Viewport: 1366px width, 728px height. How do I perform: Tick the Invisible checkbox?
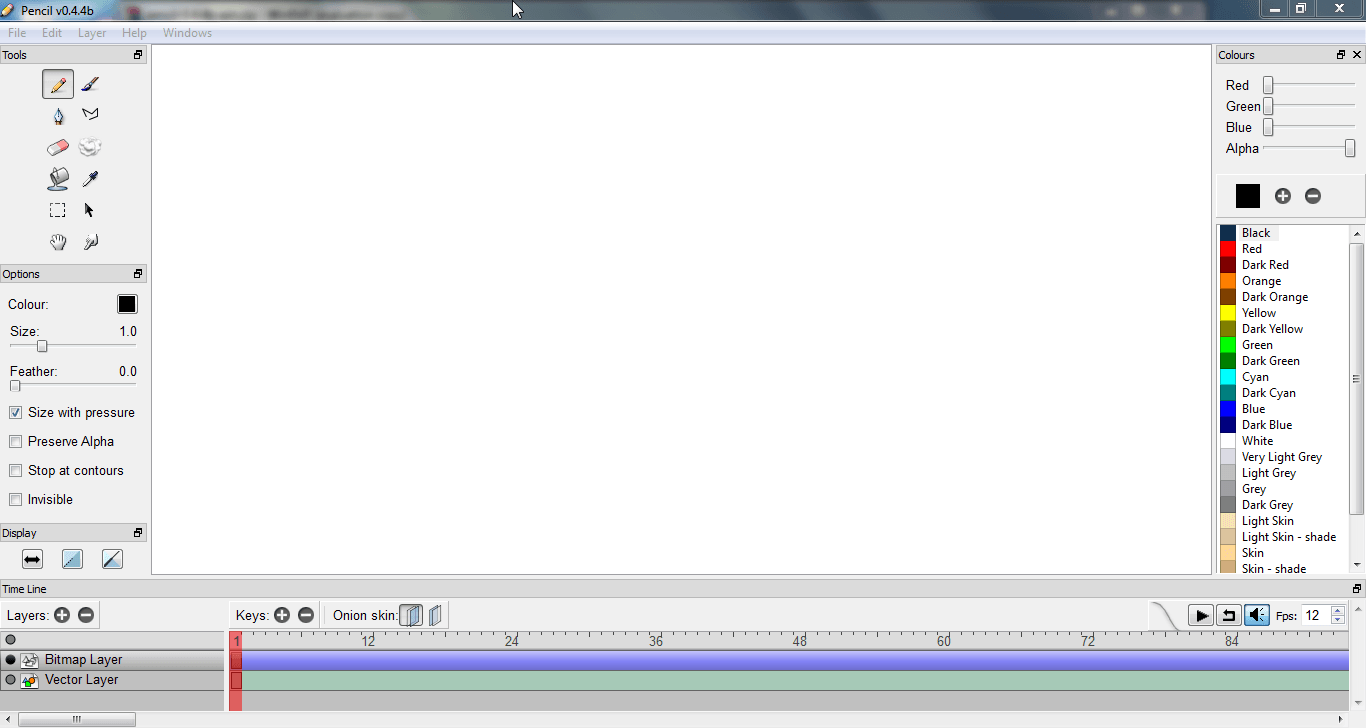(15, 499)
